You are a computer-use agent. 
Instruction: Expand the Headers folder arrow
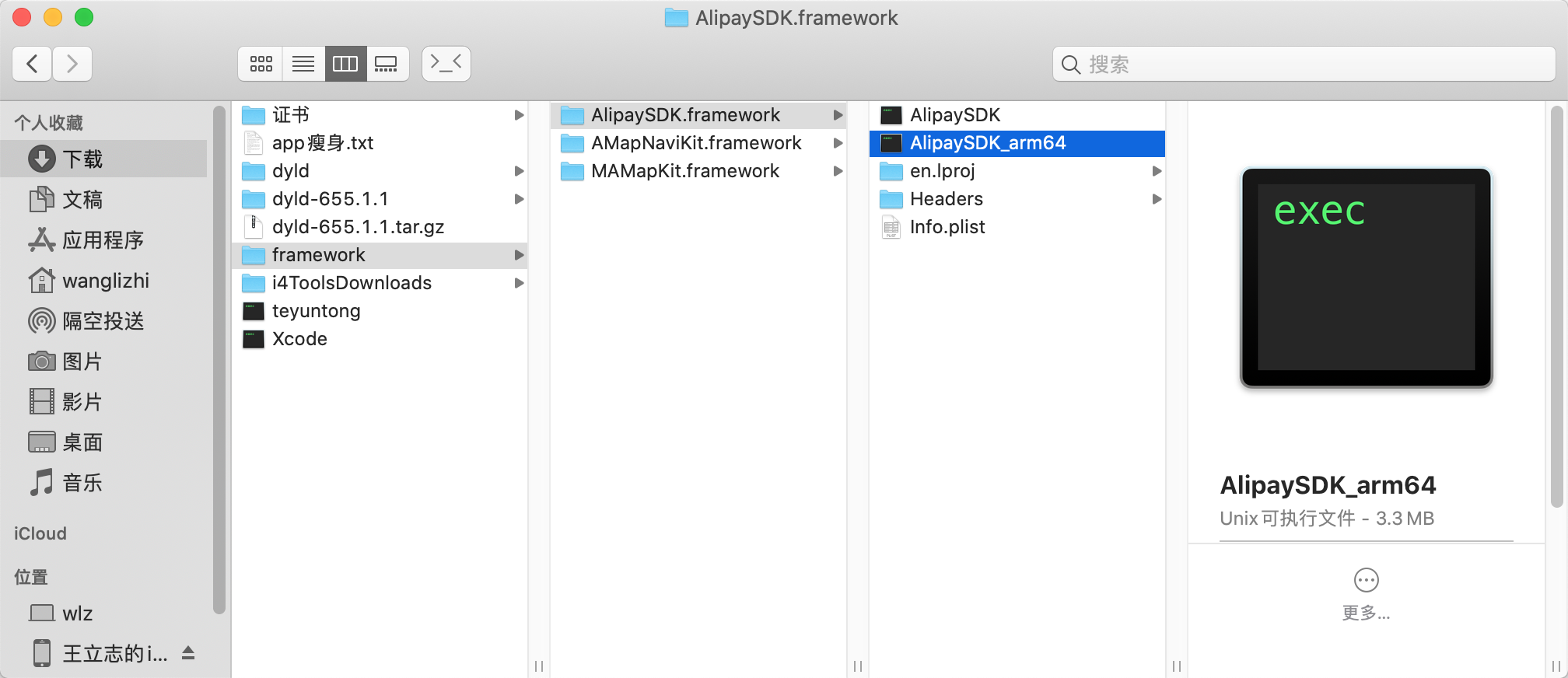click(x=1157, y=199)
